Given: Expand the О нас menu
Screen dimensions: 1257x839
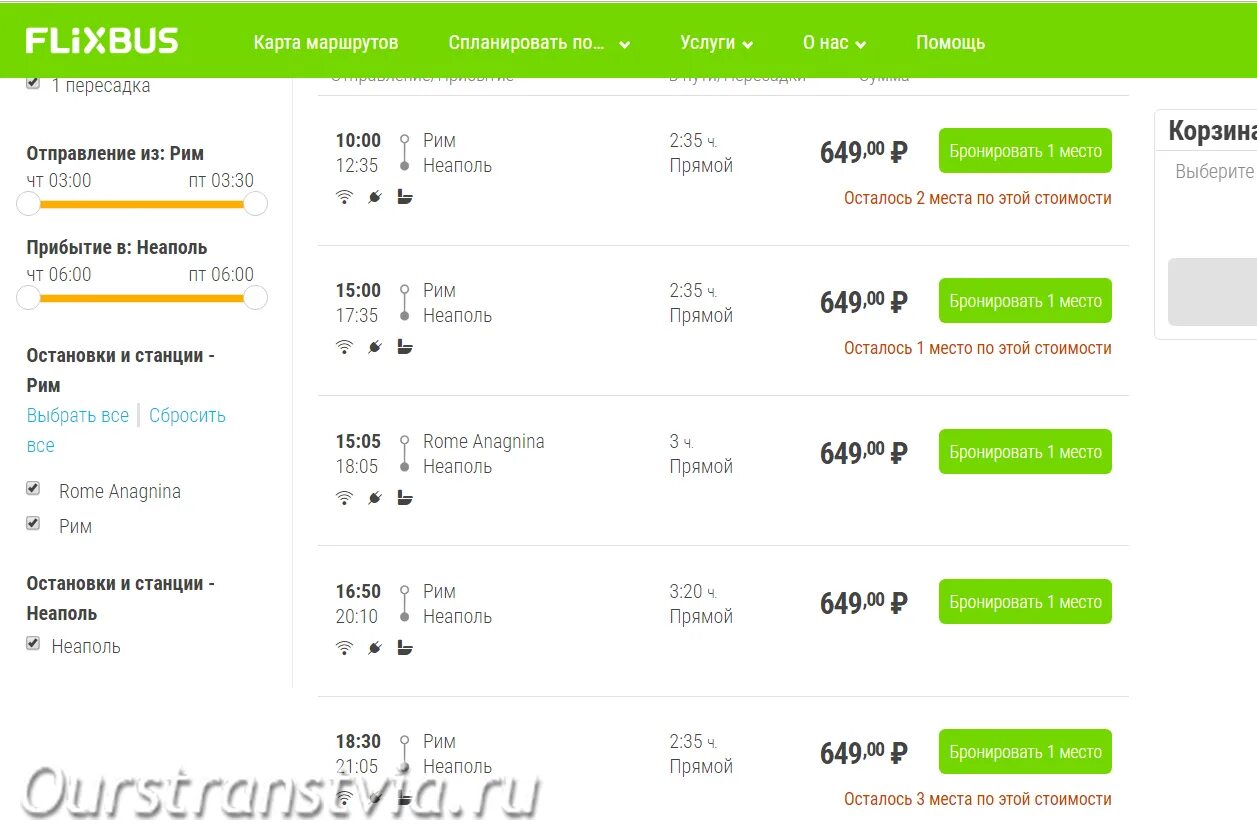Looking at the screenshot, I should click(834, 43).
